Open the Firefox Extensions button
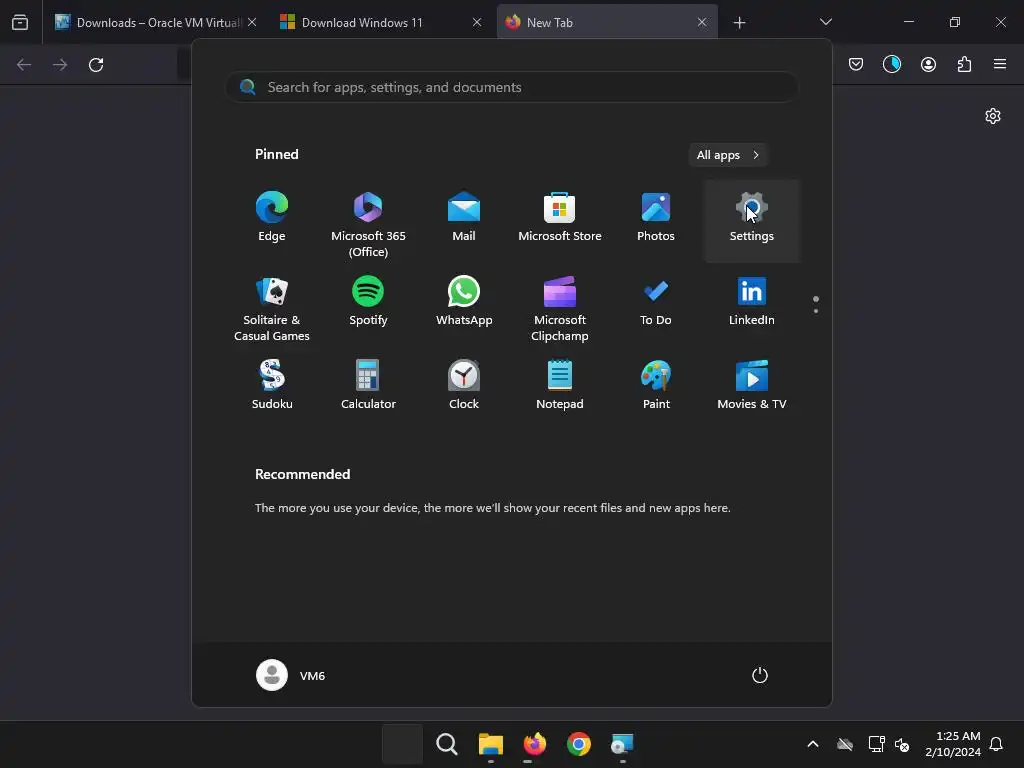This screenshot has height=768, width=1024. point(964,64)
